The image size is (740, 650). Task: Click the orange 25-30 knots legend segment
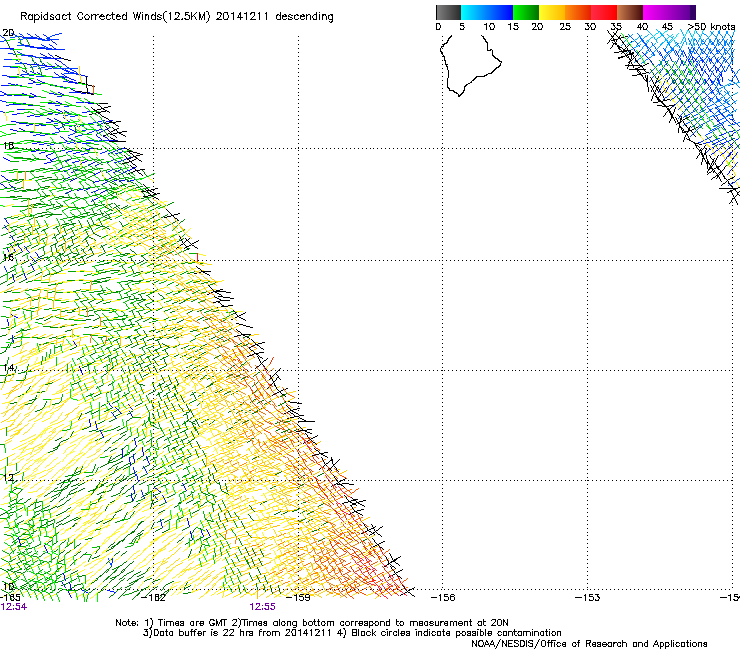pyautogui.click(x=578, y=12)
